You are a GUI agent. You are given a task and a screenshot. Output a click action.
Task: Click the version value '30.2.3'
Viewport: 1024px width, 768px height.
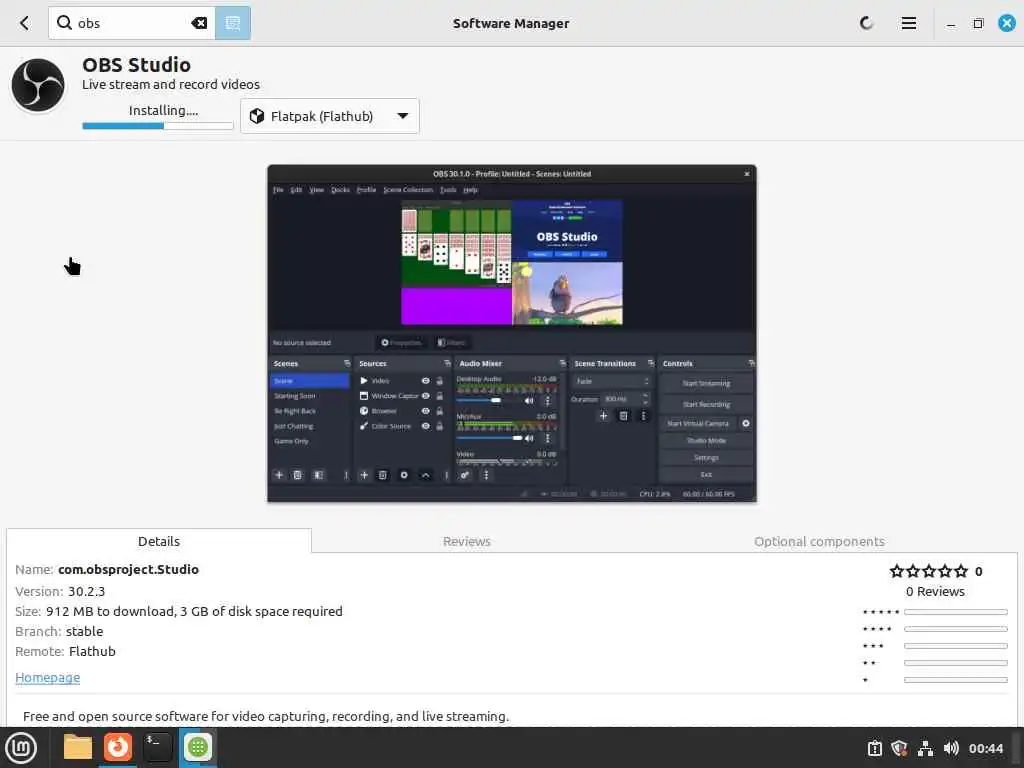pyautogui.click(x=86, y=591)
